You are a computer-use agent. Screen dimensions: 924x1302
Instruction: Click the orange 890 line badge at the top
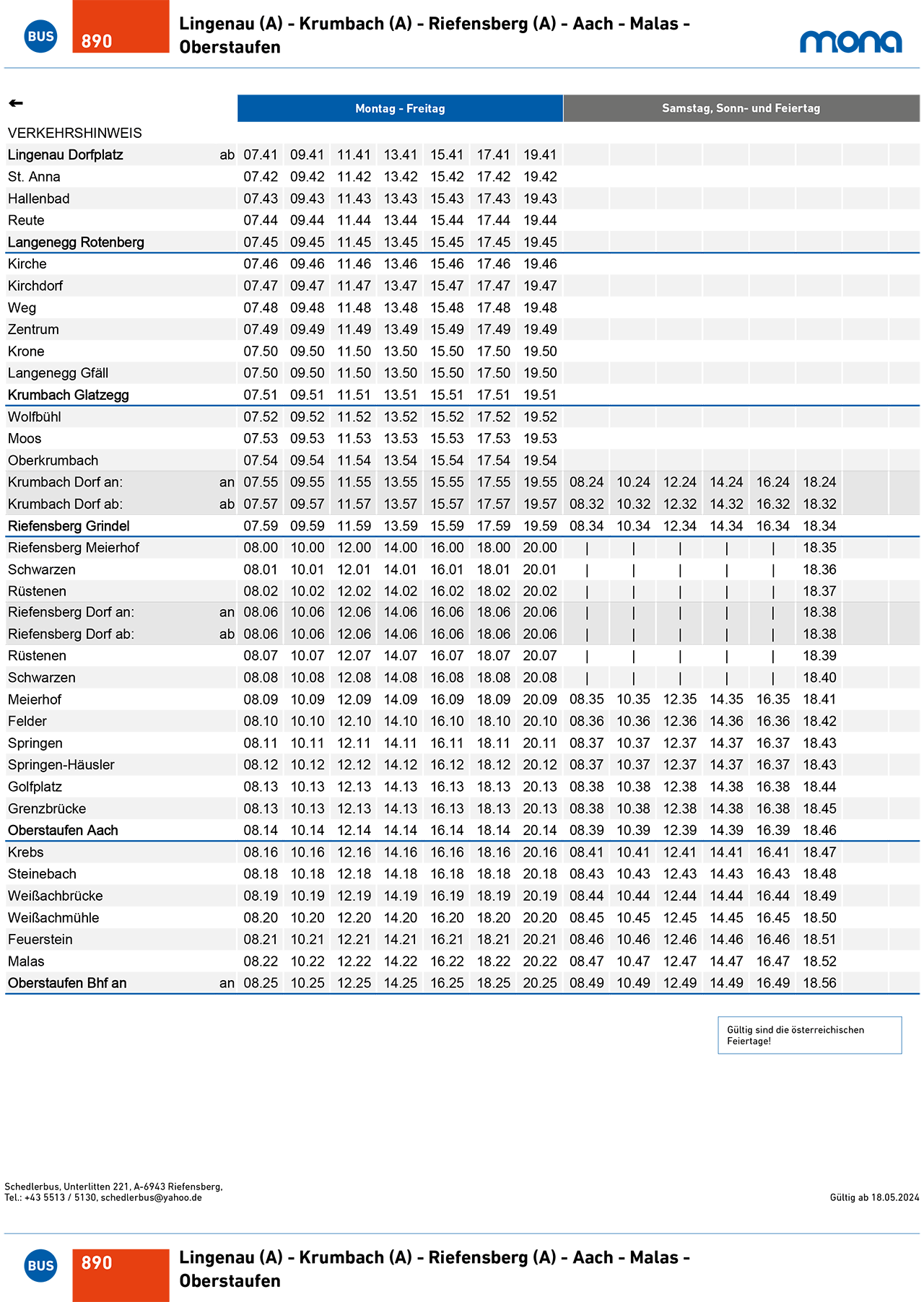click(121, 27)
